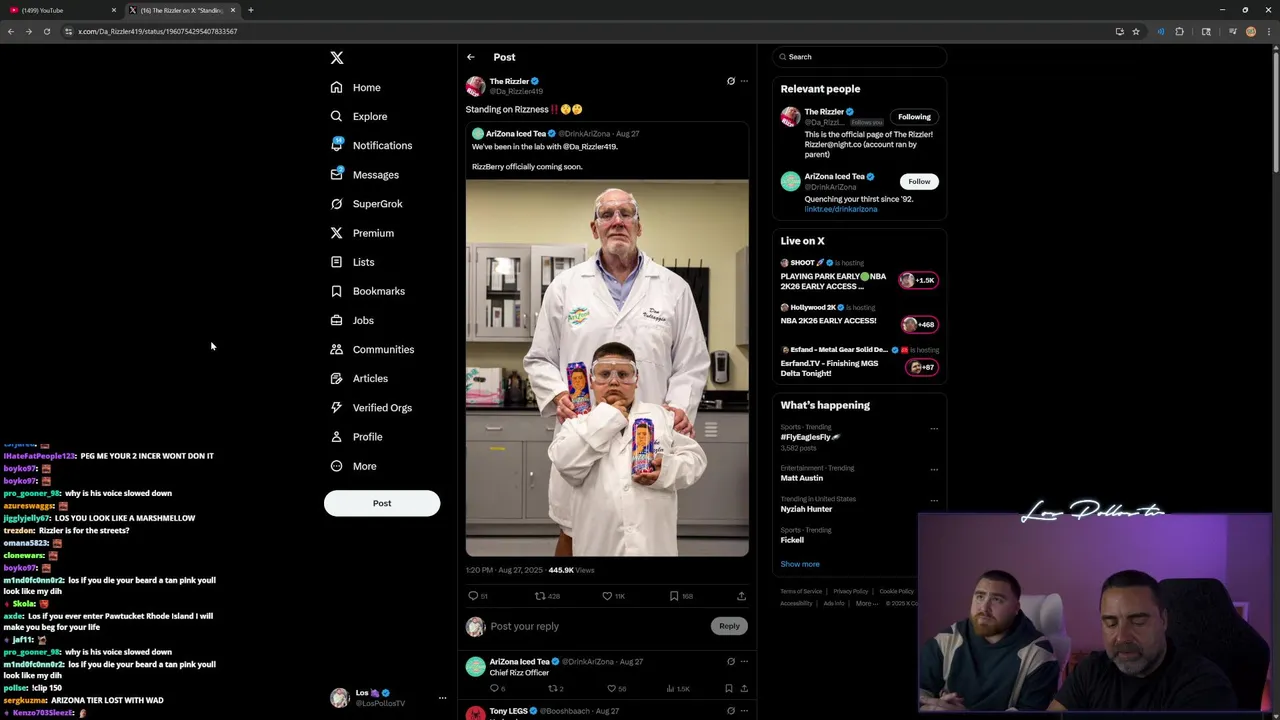This screenshot has width=1280, height=720.
Task: Click the Communities icon in sidebar
Action: 336,349
